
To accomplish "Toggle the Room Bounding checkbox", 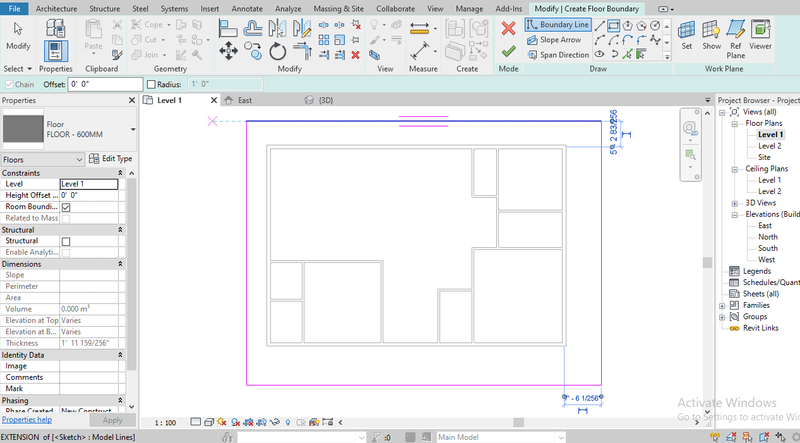I will pyautogui.click(x=66, y=207).
